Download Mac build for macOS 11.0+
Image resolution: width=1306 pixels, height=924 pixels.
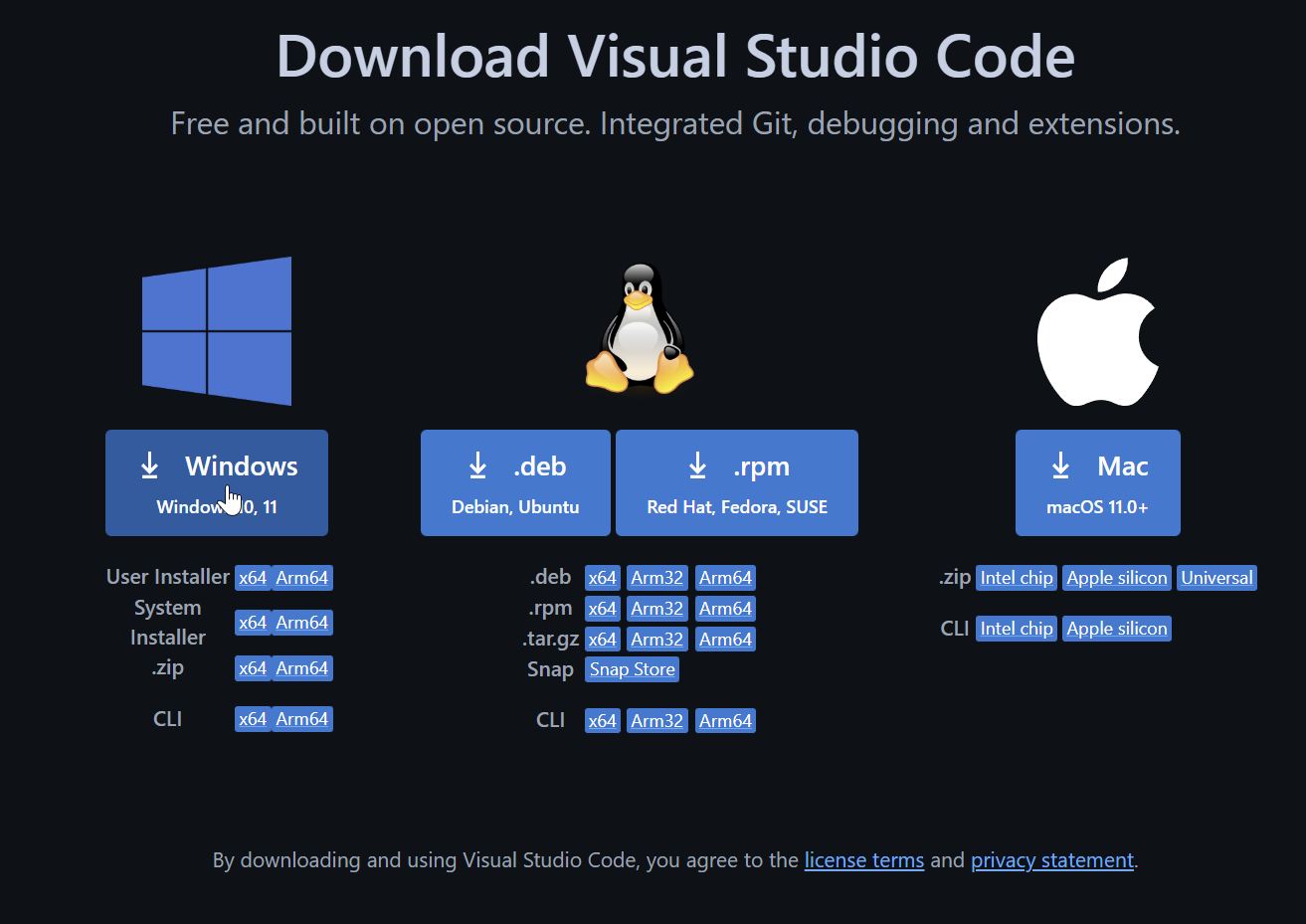[x=1097, y=482]
